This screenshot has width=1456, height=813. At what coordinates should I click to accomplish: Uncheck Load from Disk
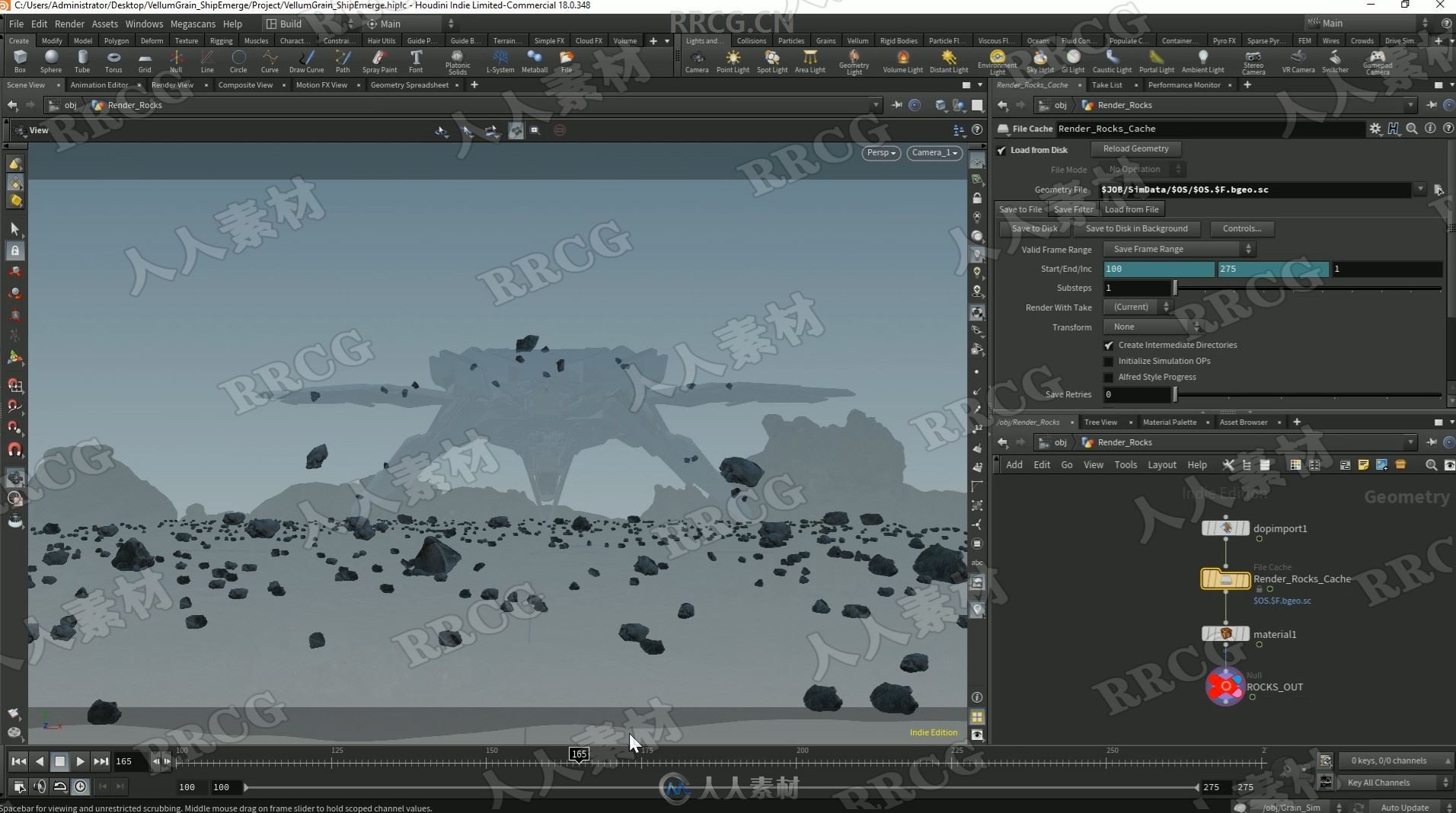[1001, 150]
